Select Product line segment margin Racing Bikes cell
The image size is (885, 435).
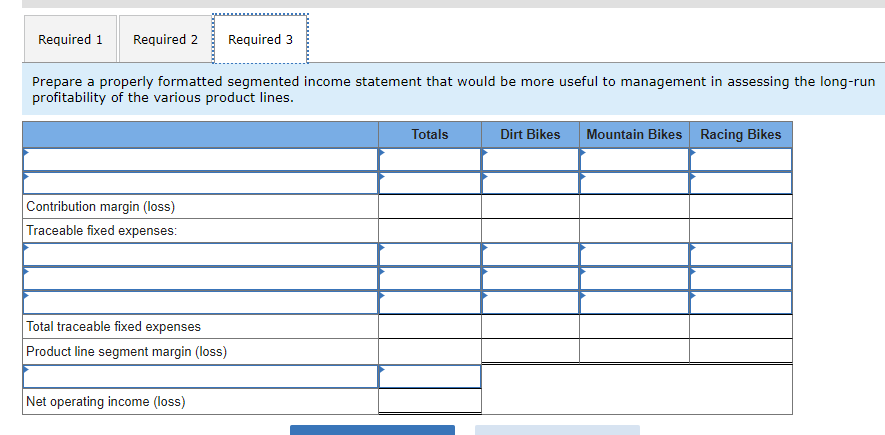(x=741, y=351)
